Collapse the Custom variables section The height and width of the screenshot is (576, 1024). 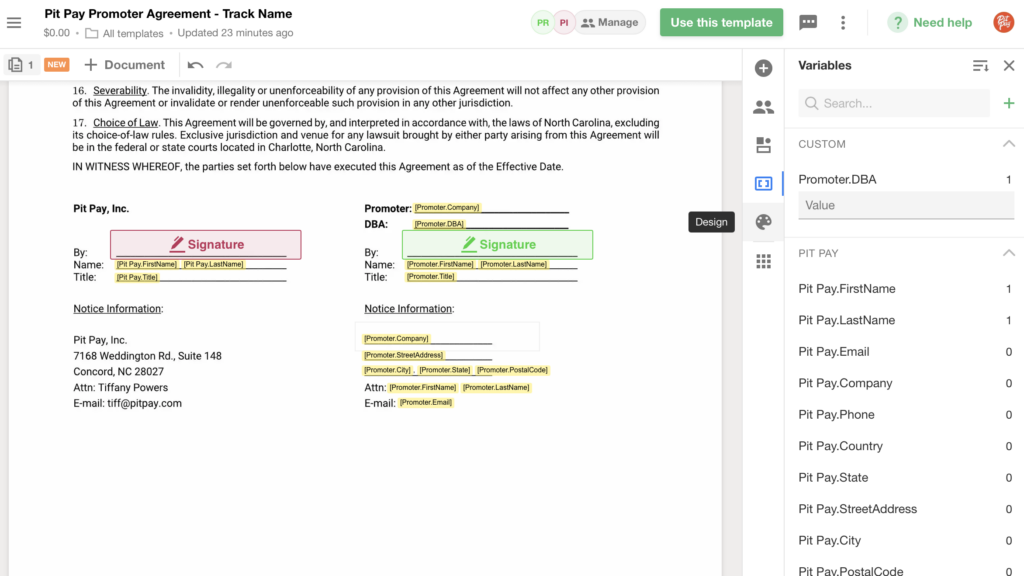[x=1008, y=144]
